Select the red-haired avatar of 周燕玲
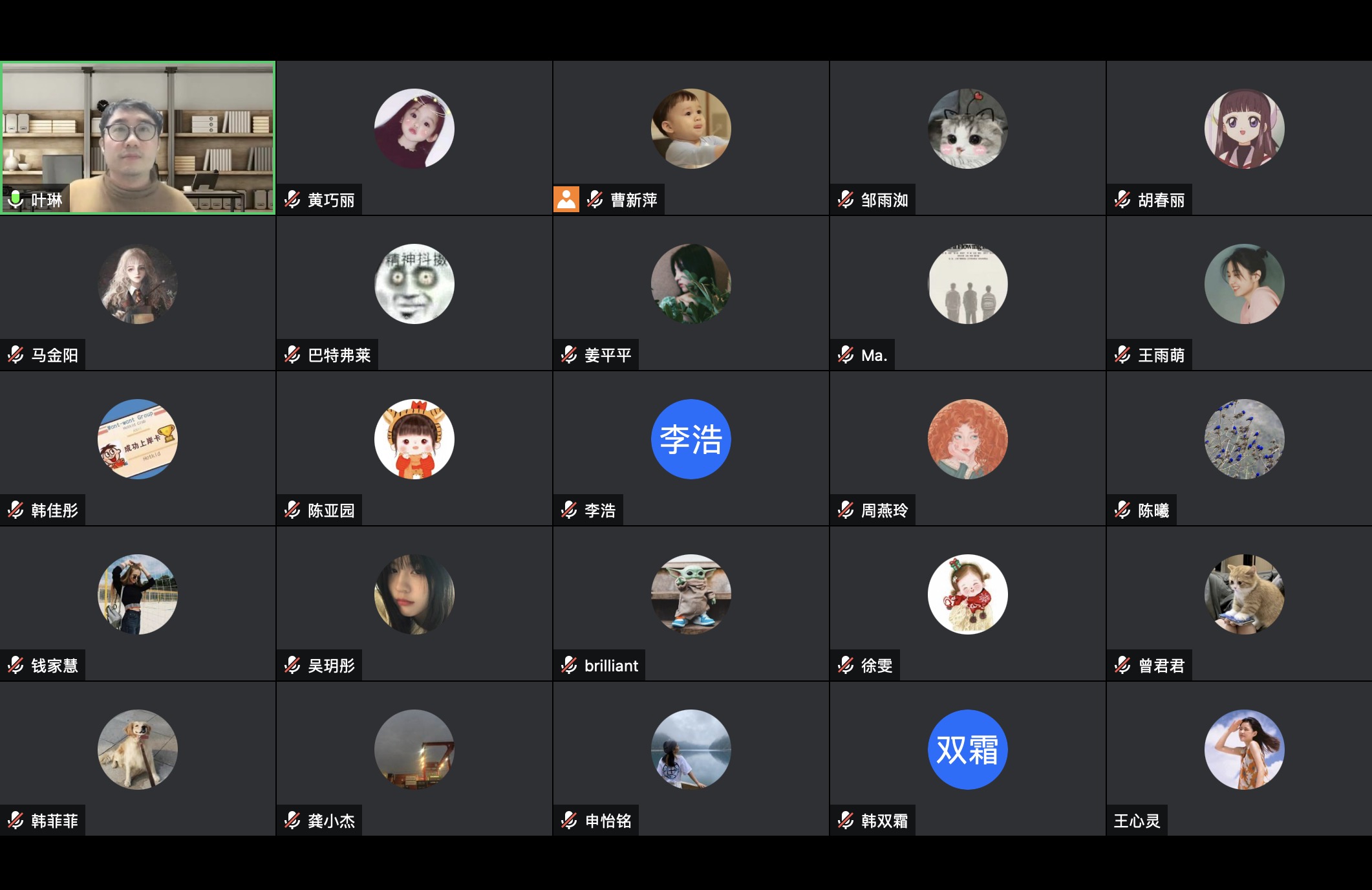 click(968, 439)
